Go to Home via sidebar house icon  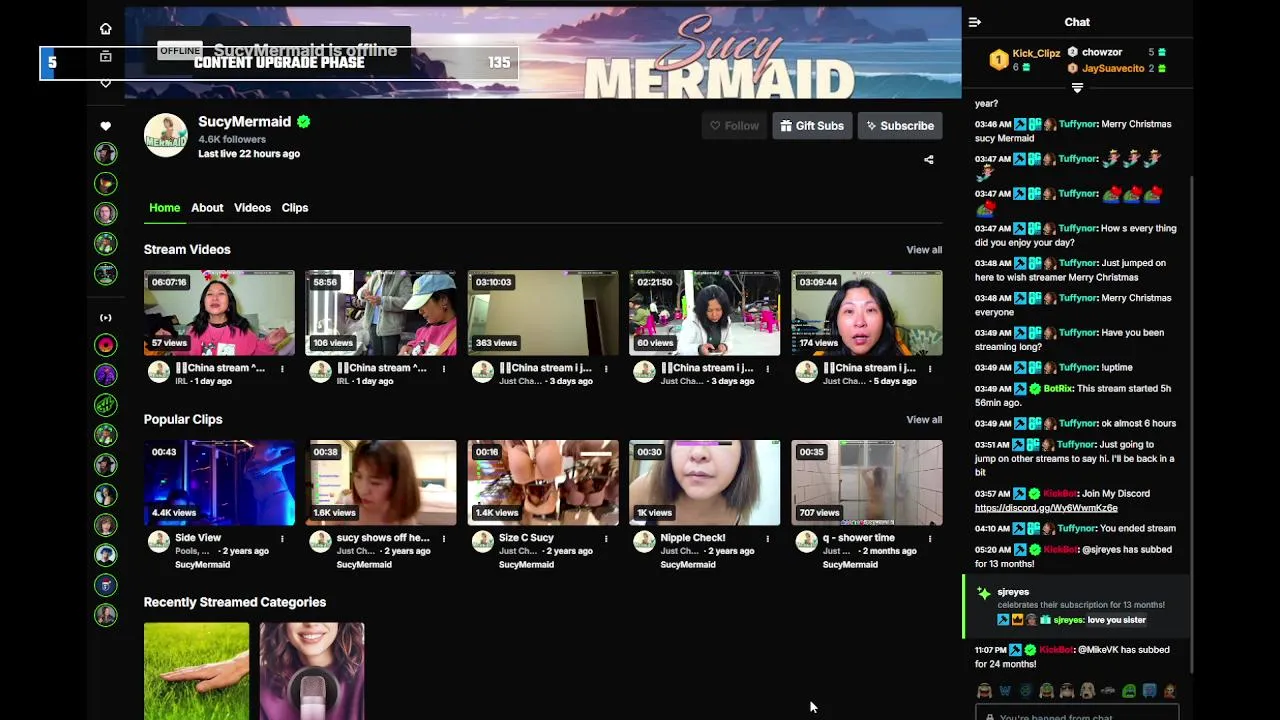pyautogui.click(x=106, y=29)
